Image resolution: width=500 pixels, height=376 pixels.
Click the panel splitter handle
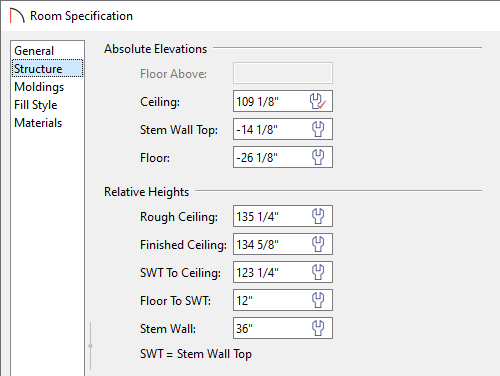point(90,346)
